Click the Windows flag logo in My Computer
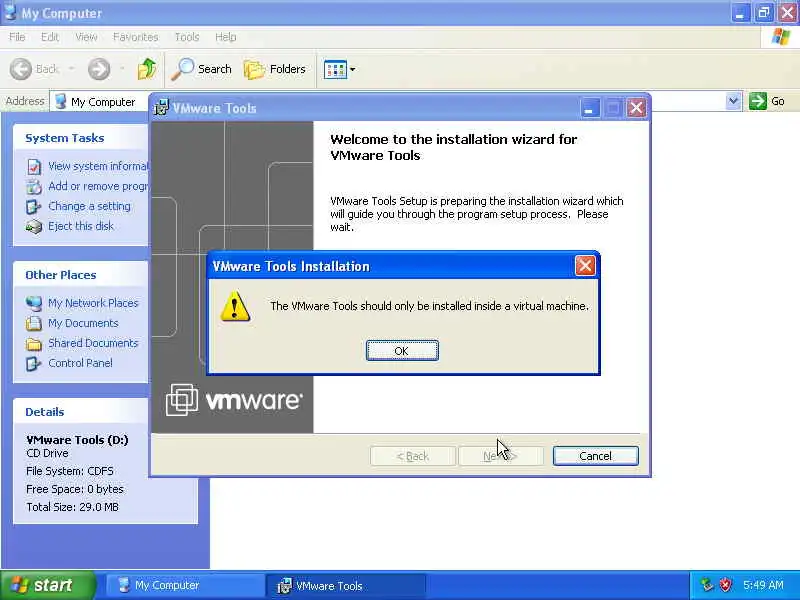Screen dimensions: 800x600 point(780,37)
